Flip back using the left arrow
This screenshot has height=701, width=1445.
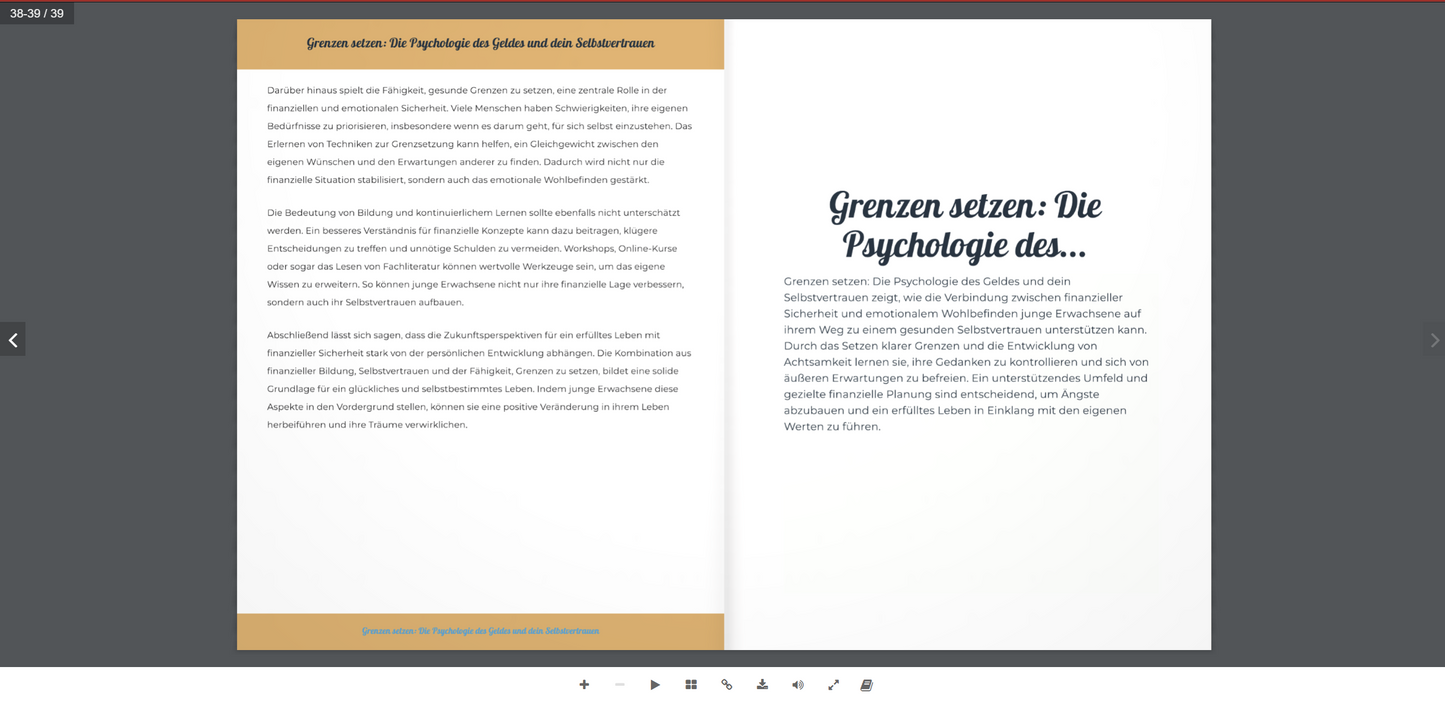click(x=13, y=339)
